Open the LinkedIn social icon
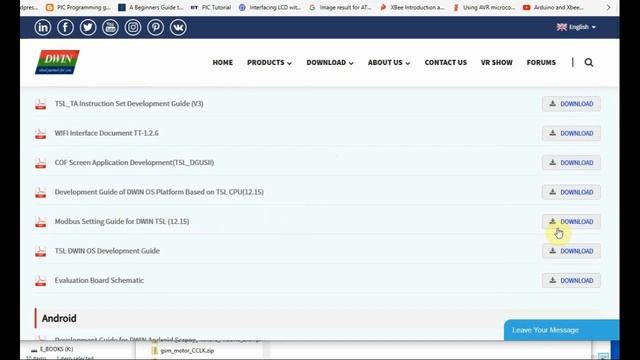The height and width of the screenshot is (360, 640). coord(43,27)
